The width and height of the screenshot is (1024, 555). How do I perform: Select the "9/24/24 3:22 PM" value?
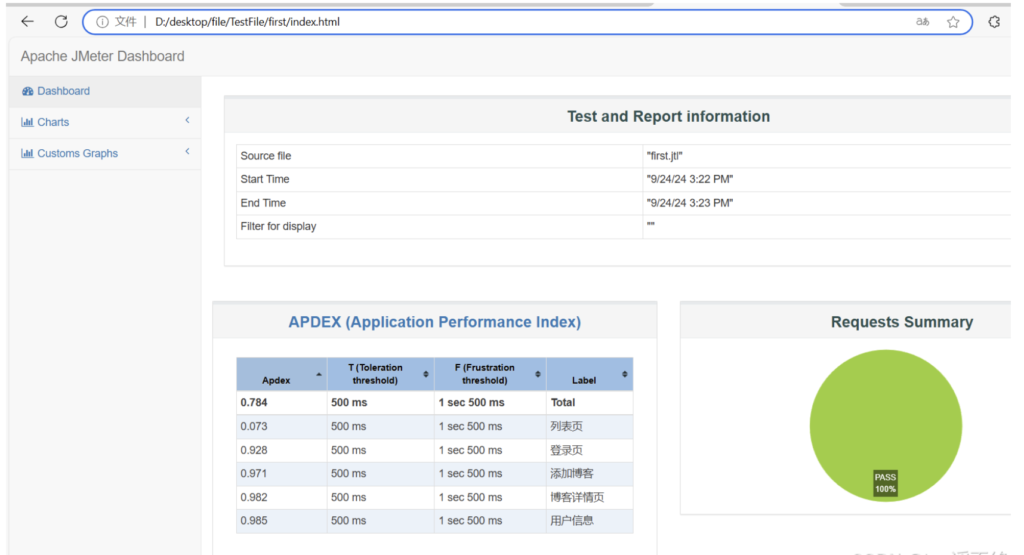[690, 179]
